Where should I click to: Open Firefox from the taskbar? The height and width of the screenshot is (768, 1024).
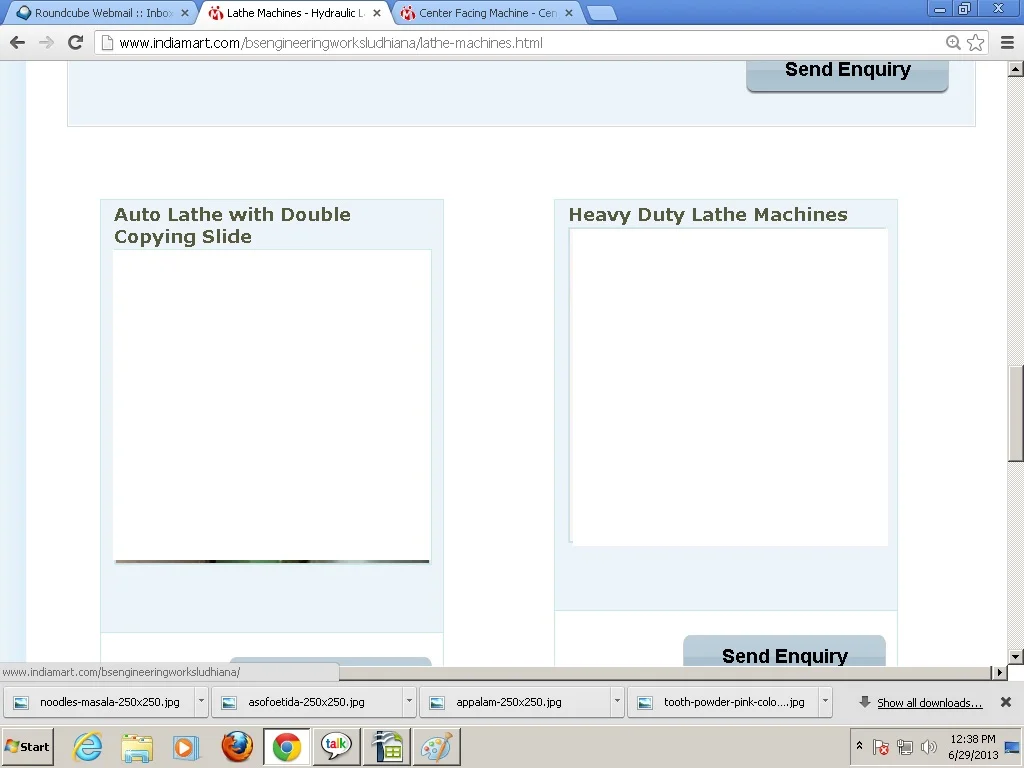(x=237, y=747)
